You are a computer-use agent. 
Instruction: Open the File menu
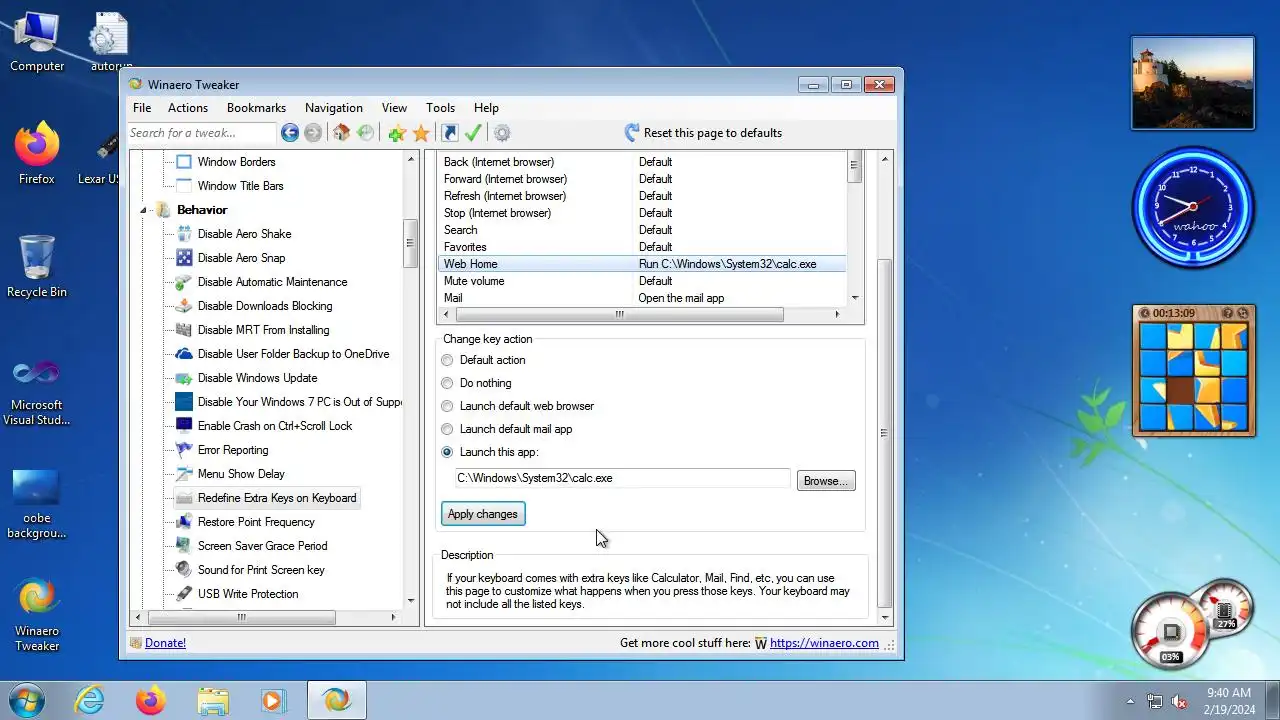coord(142,108)
